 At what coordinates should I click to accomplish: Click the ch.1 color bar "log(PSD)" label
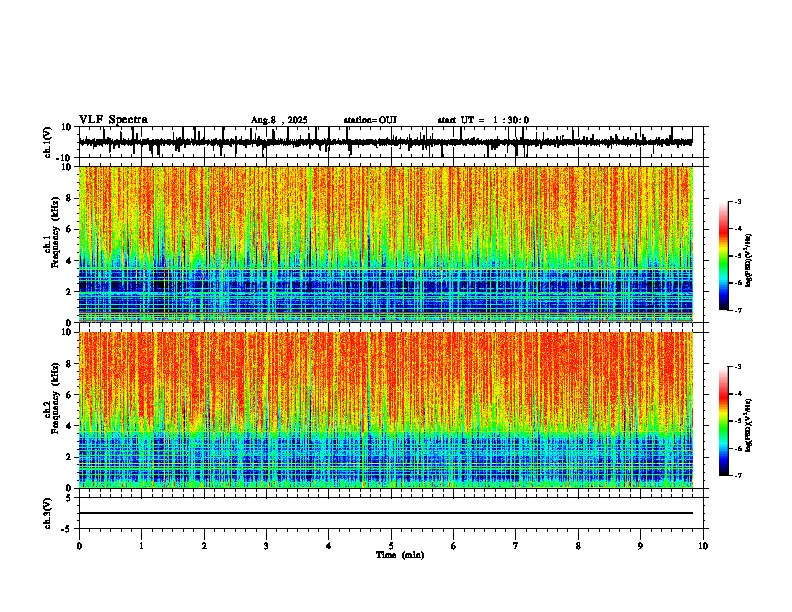click(x=748, y=261)
